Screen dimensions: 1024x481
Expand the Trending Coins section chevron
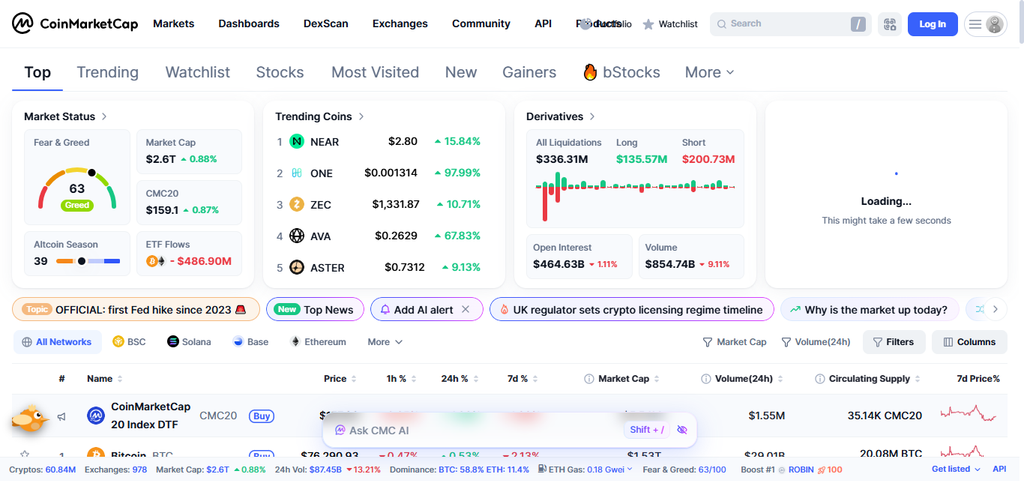point(361,116)
